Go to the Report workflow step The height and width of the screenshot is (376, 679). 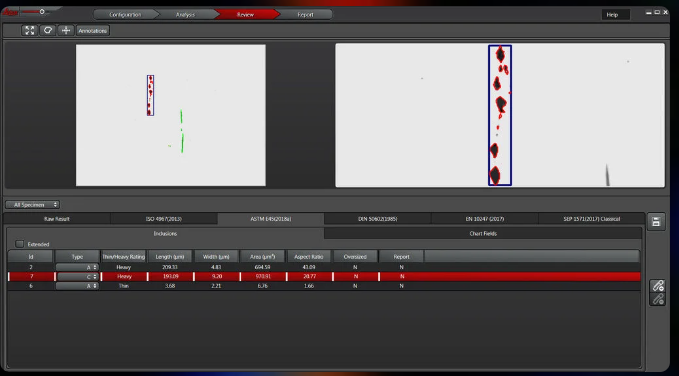305,14
